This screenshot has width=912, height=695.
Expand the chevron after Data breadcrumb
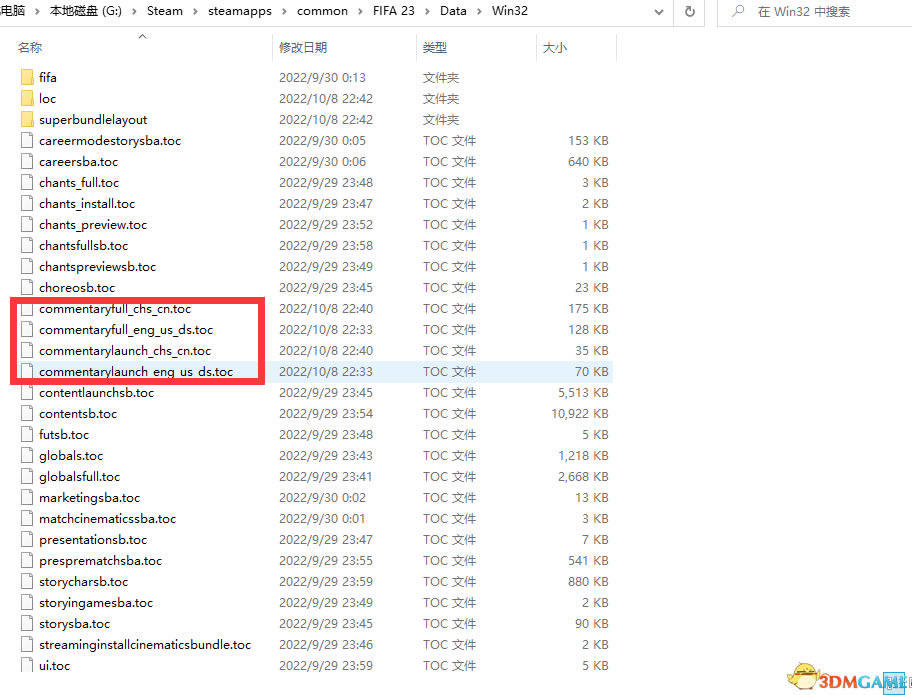[x=479, y=11]
